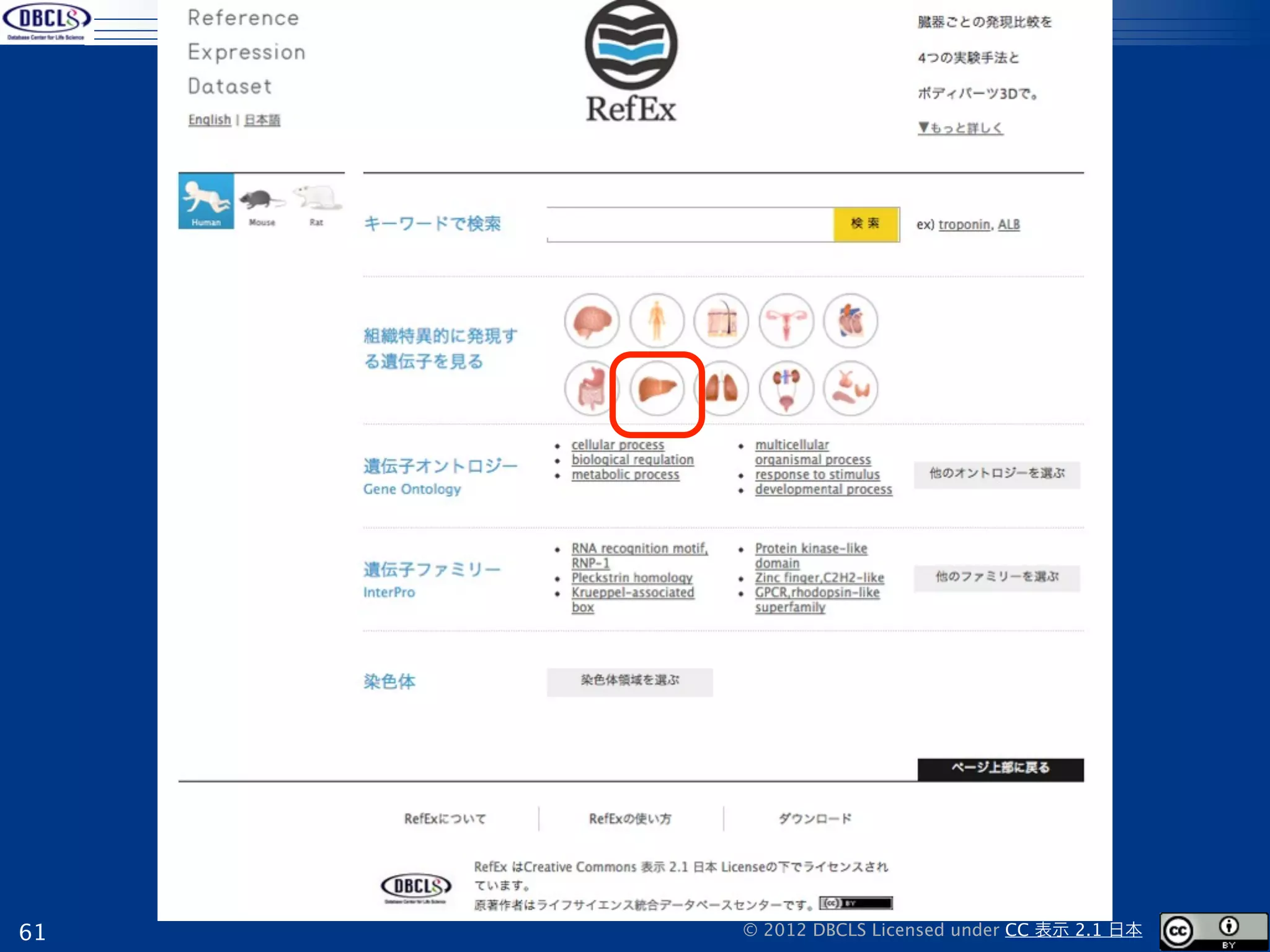Click the lungs tissue icon

pyautogui.click(x=721, y=389)
